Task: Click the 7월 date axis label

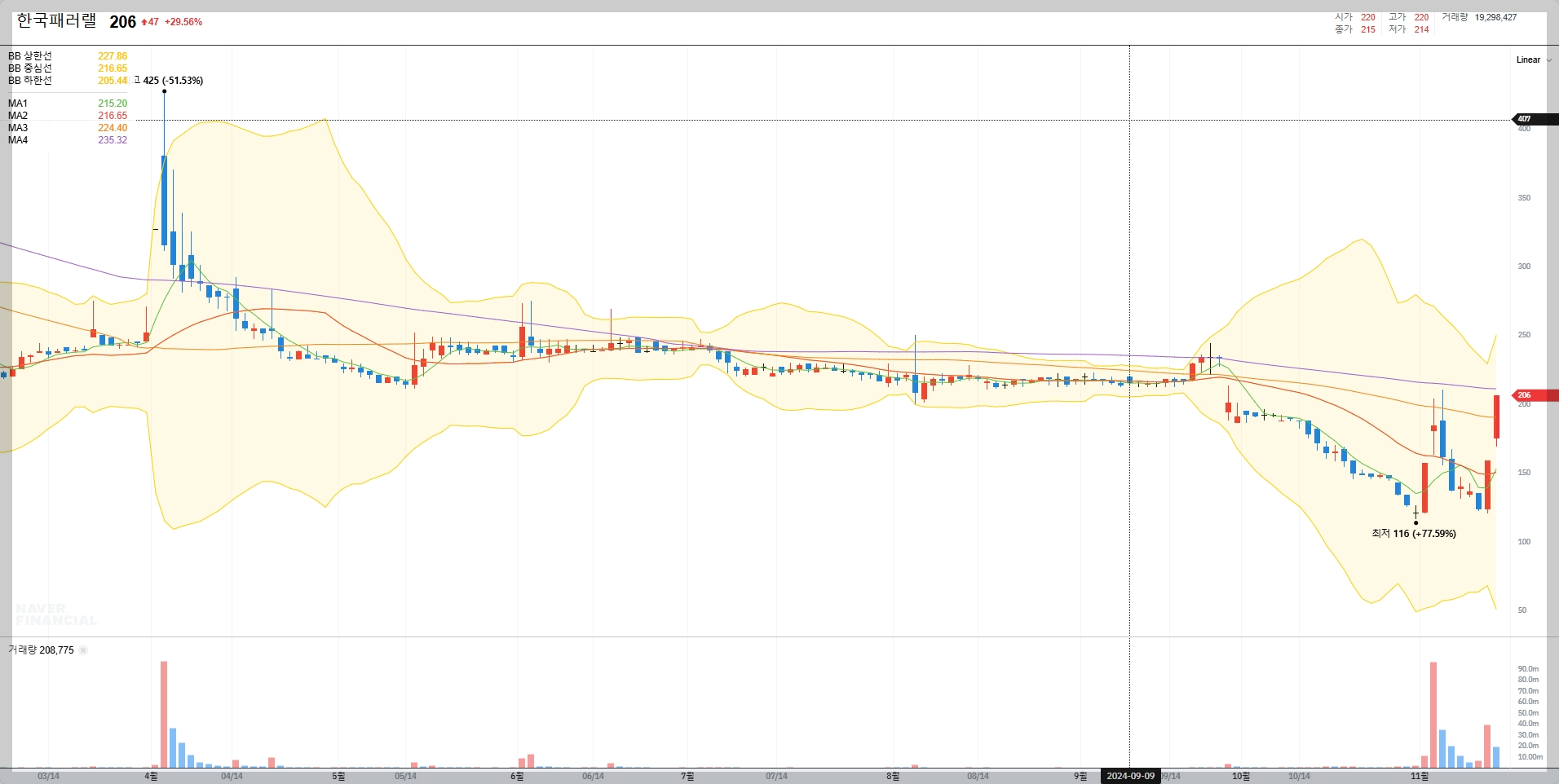Action: tap(687, 776)
